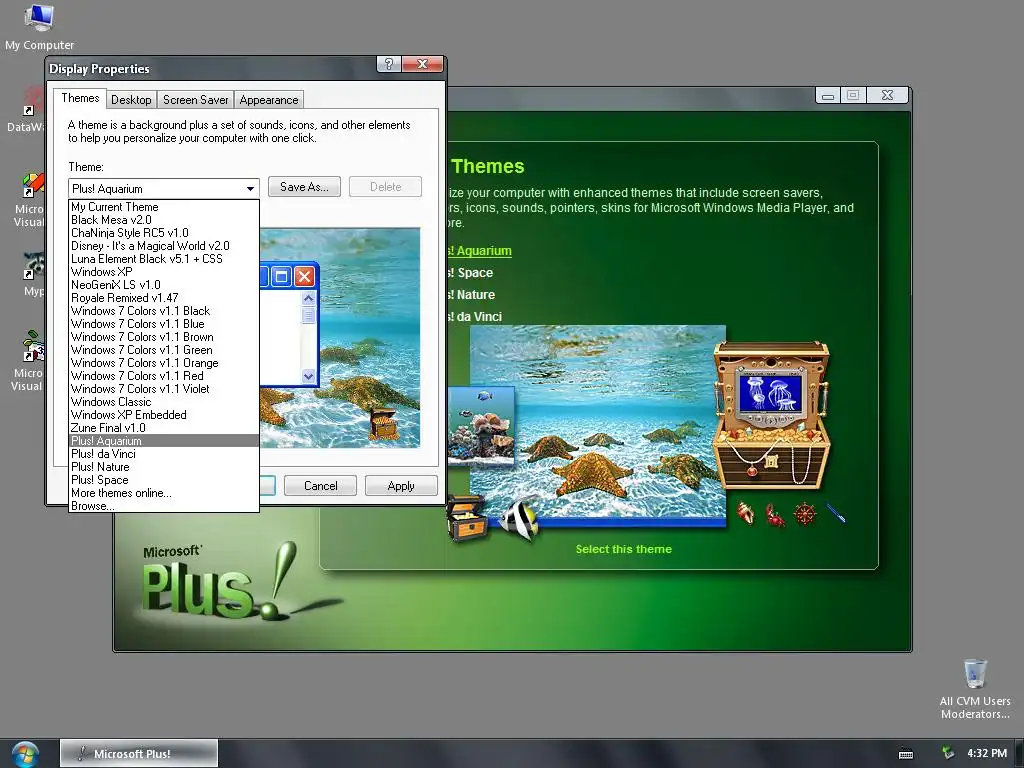Select Windows 7 Colors v1.1 Violet
Screen dimensions: 1024x768
163,389
